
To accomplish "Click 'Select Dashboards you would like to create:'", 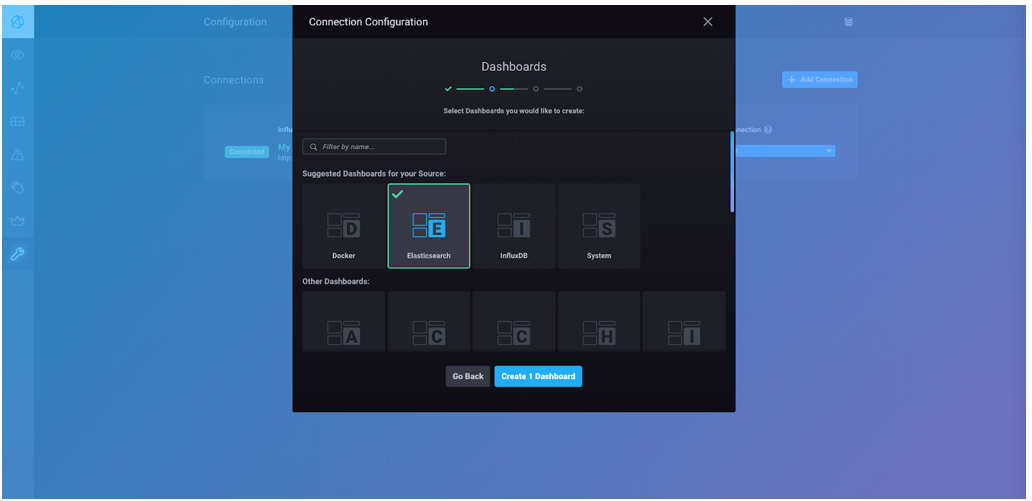I will [x=514, y=111].
